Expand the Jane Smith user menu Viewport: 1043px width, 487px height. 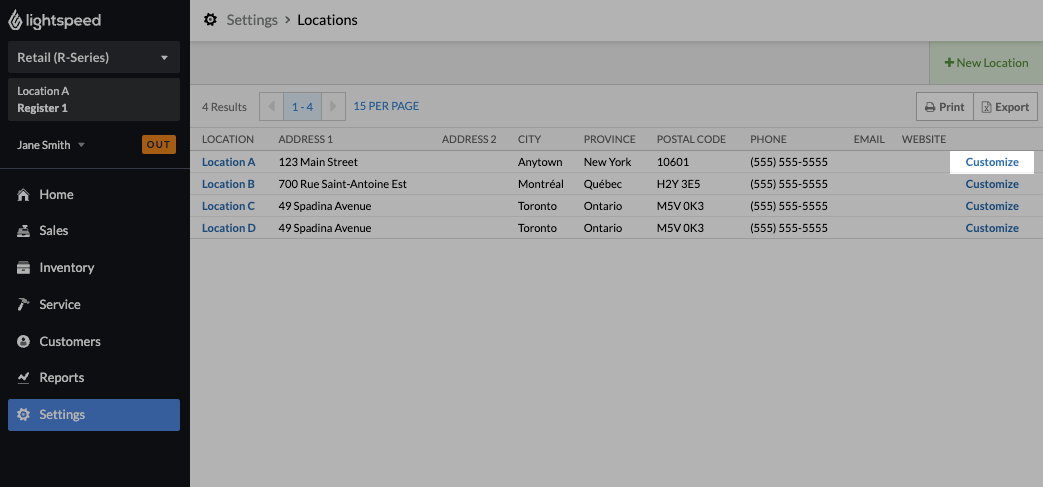[51, 145]
